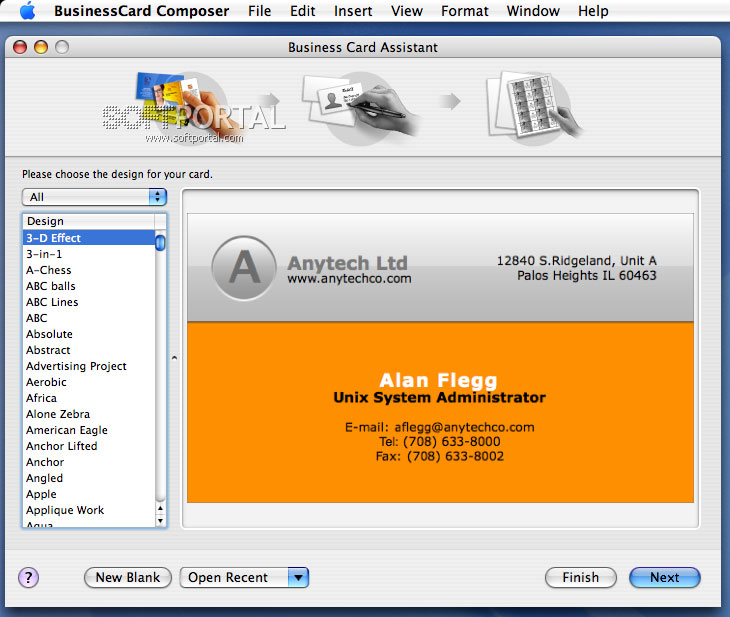Click the Alan Flegg name on card preview
The height and width of the screenshot is (617, 730).
438,380
